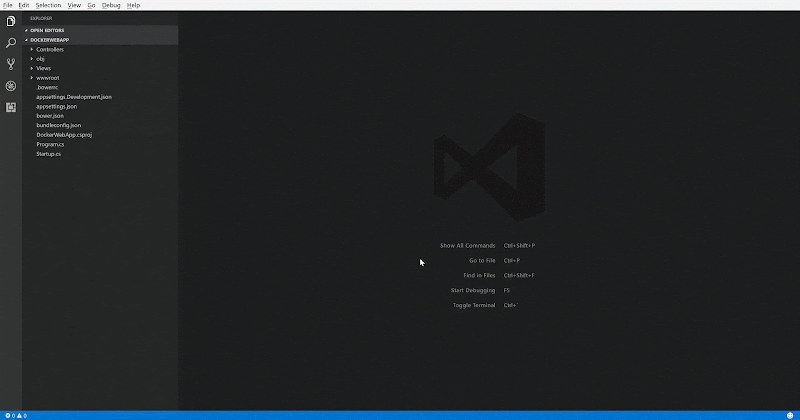800x420 pixels.
Task: Open the Extensions view icon
Action: coord(11,107)
